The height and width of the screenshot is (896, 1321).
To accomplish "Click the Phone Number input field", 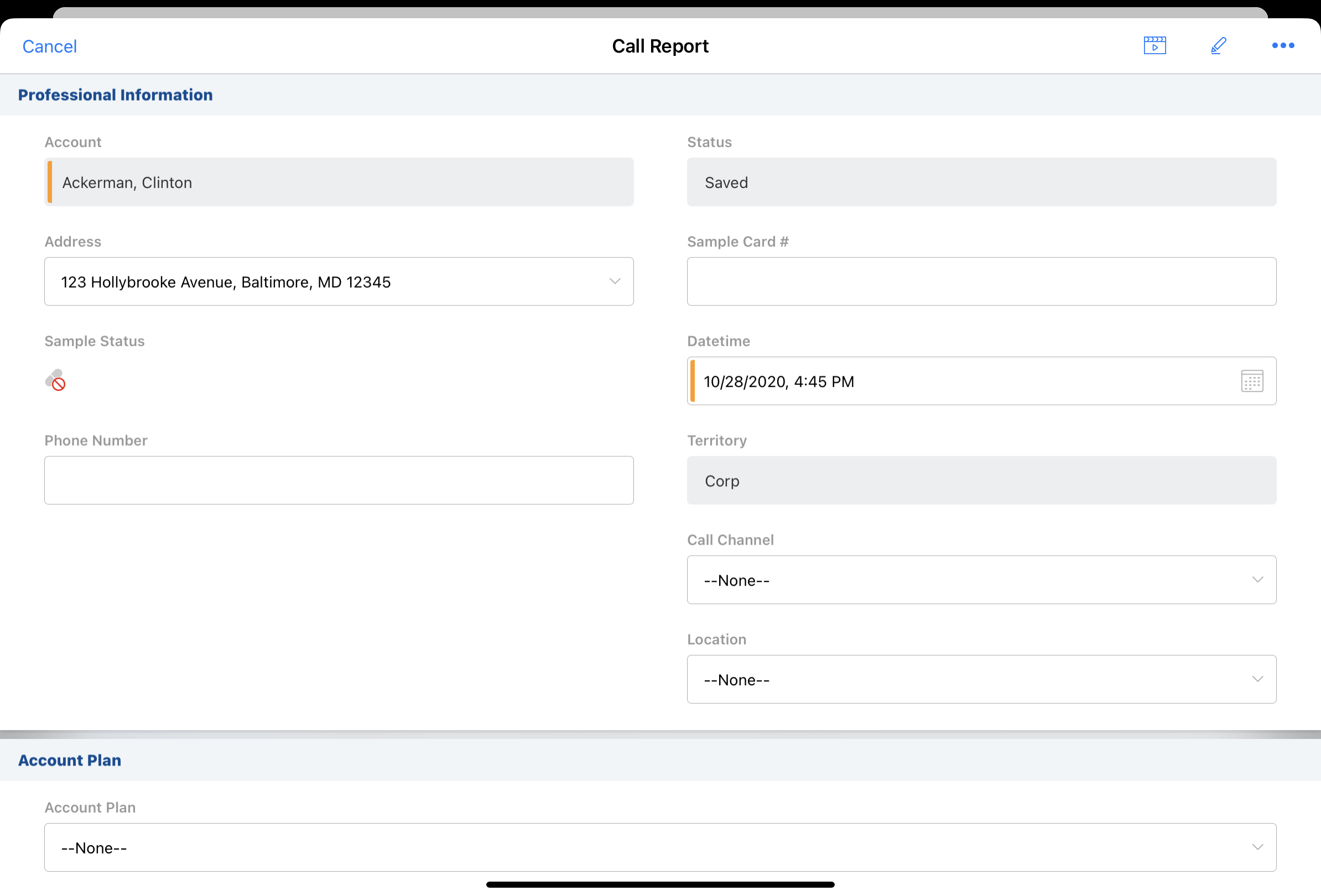I will click(339, 480).
